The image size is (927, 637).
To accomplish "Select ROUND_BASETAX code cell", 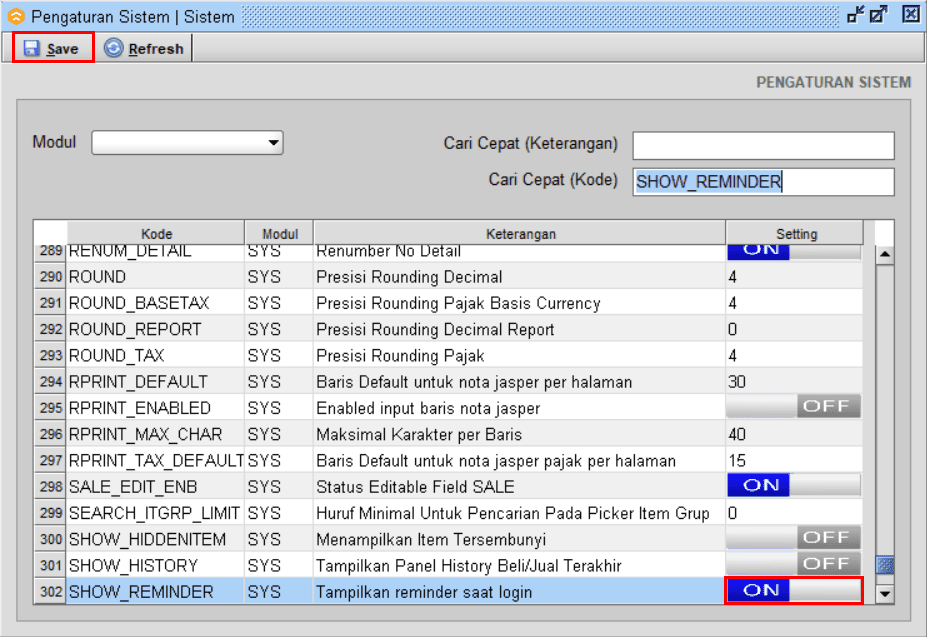I will pos(155,303).
